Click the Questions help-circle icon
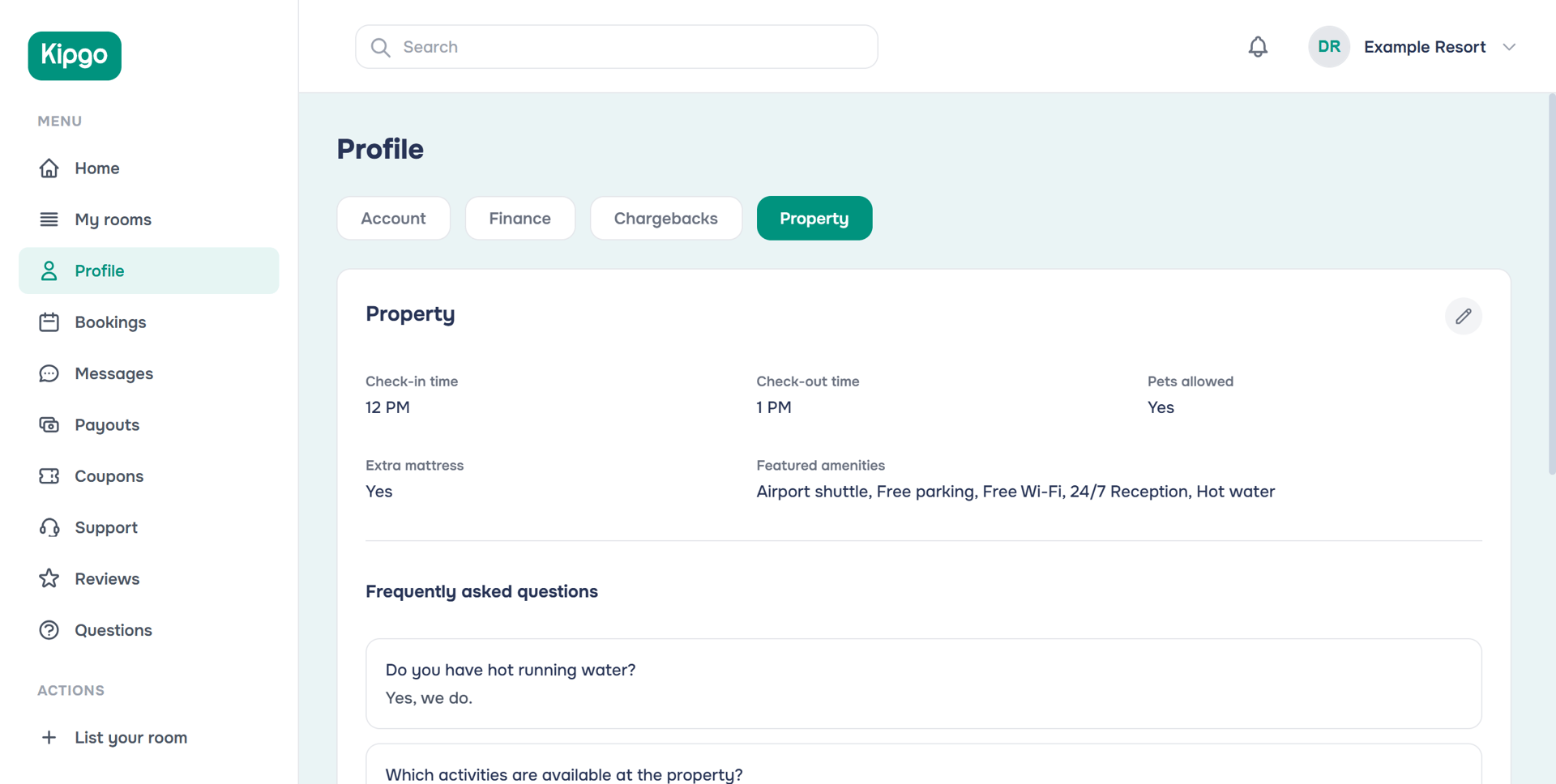Screen dimensions: 1556x784 [x=49, y=630]
